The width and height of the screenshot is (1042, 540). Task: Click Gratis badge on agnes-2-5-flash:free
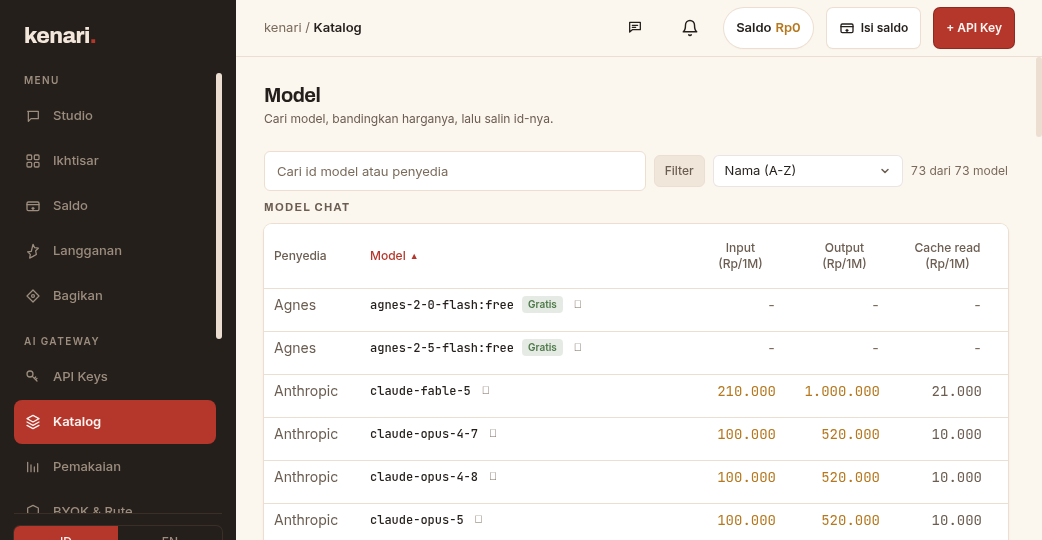click(542, 347)
